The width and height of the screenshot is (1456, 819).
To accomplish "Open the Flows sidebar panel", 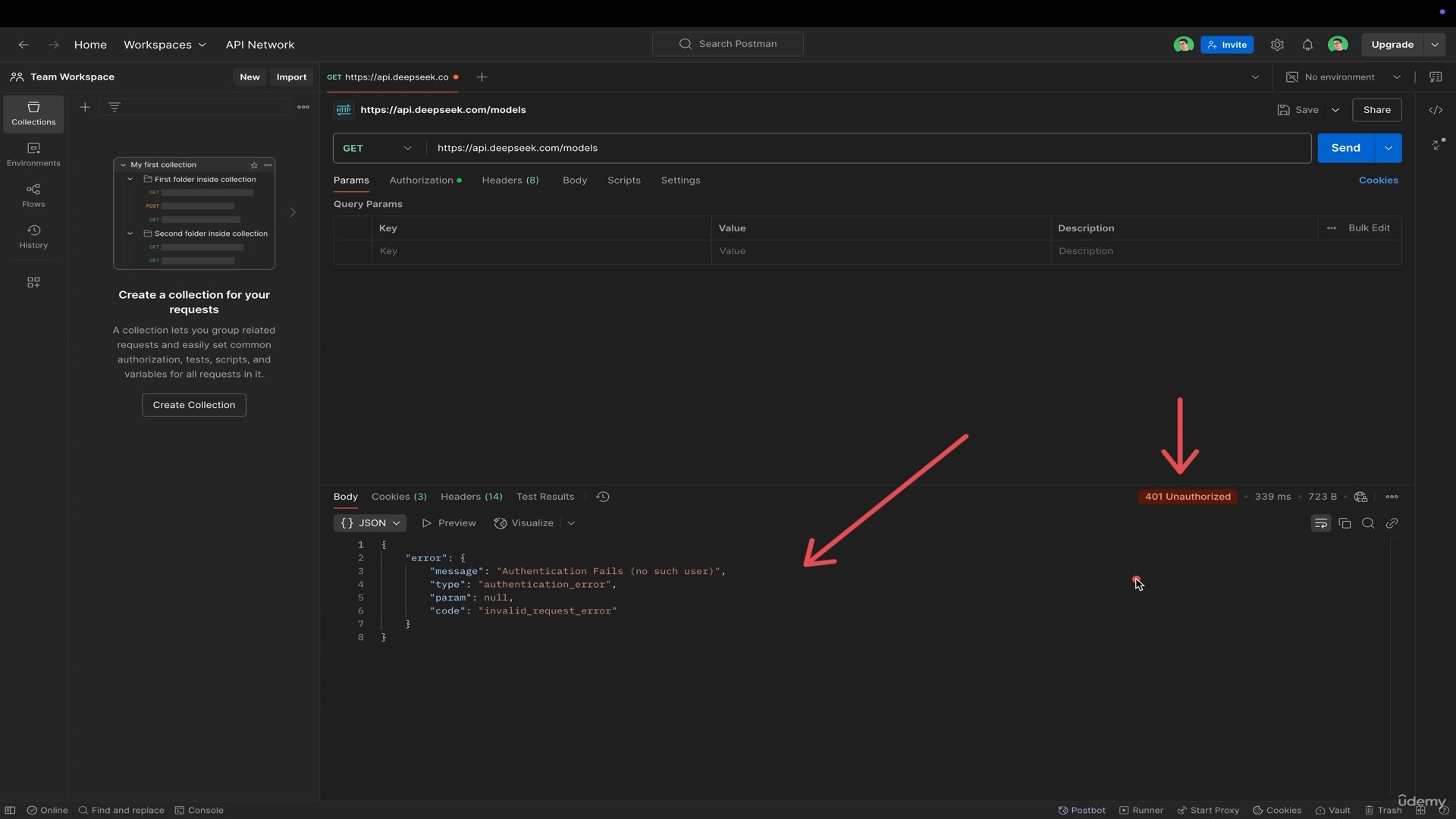I will [33, 196].
